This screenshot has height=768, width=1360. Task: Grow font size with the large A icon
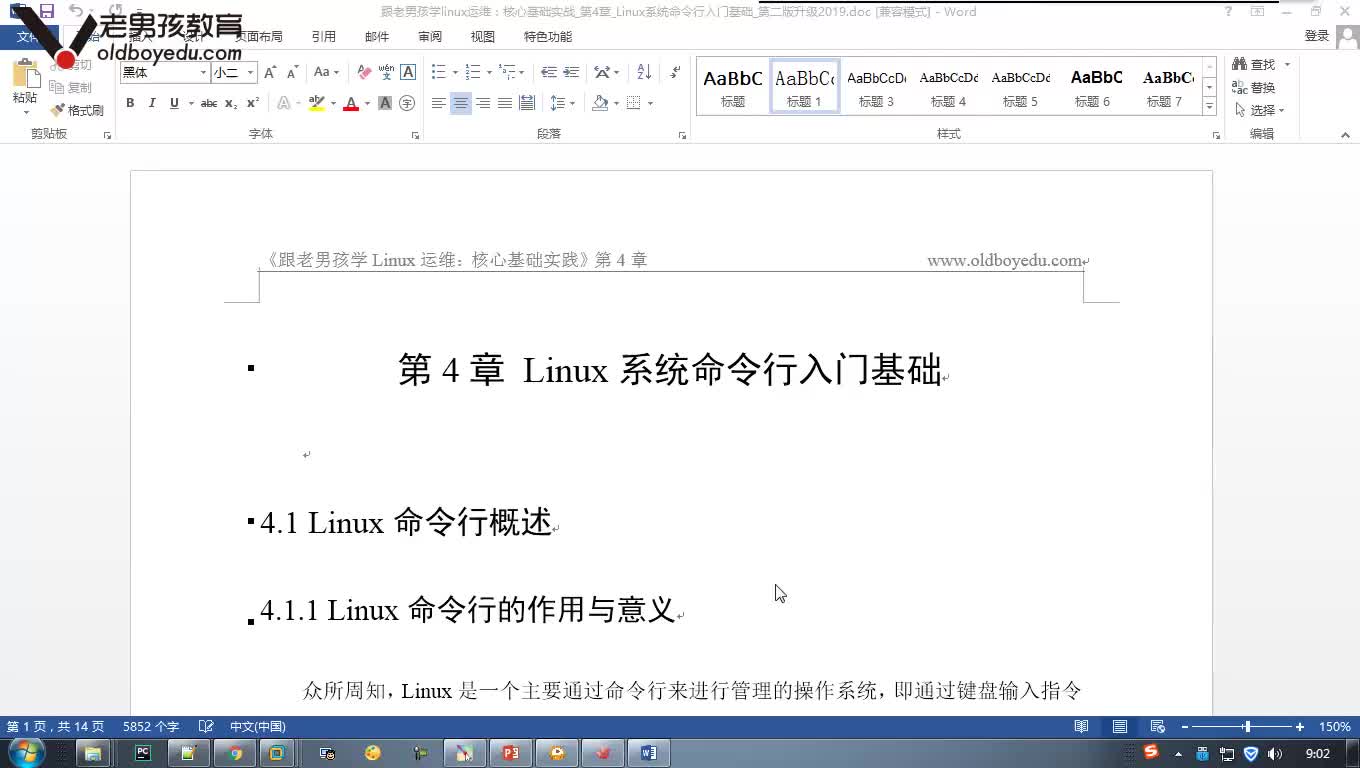pyautogui.click(x=270, y=72)
